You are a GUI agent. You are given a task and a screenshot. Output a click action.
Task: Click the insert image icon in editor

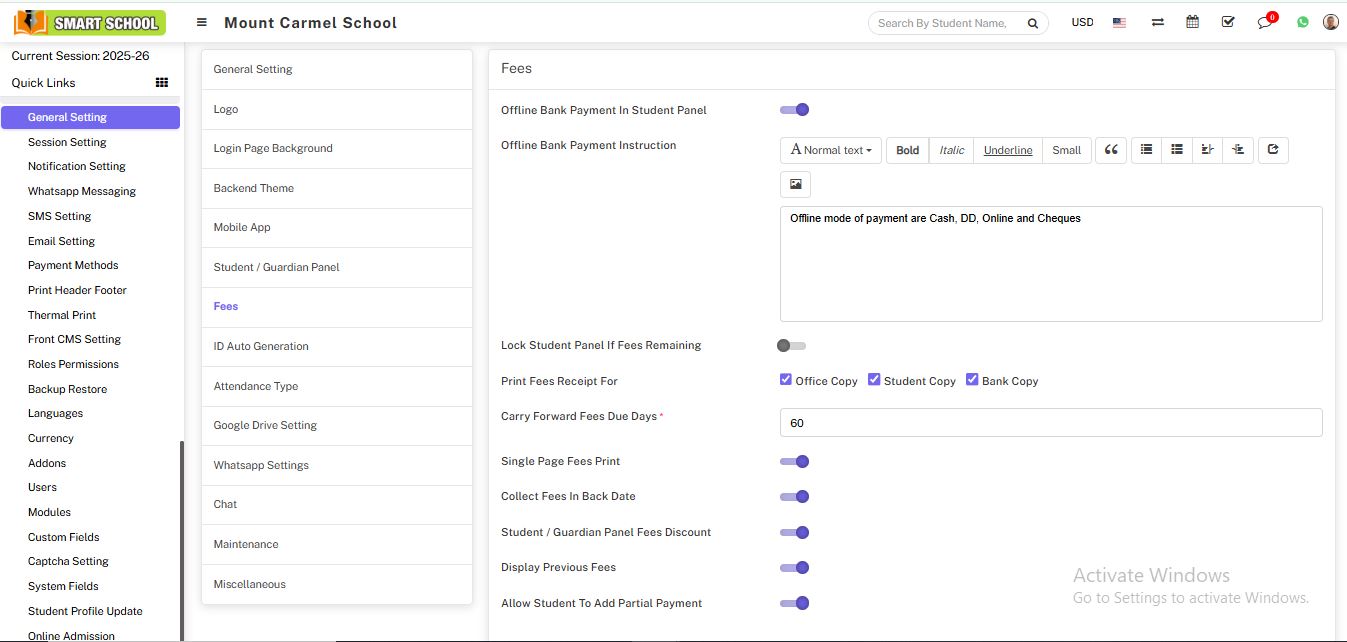795,184
